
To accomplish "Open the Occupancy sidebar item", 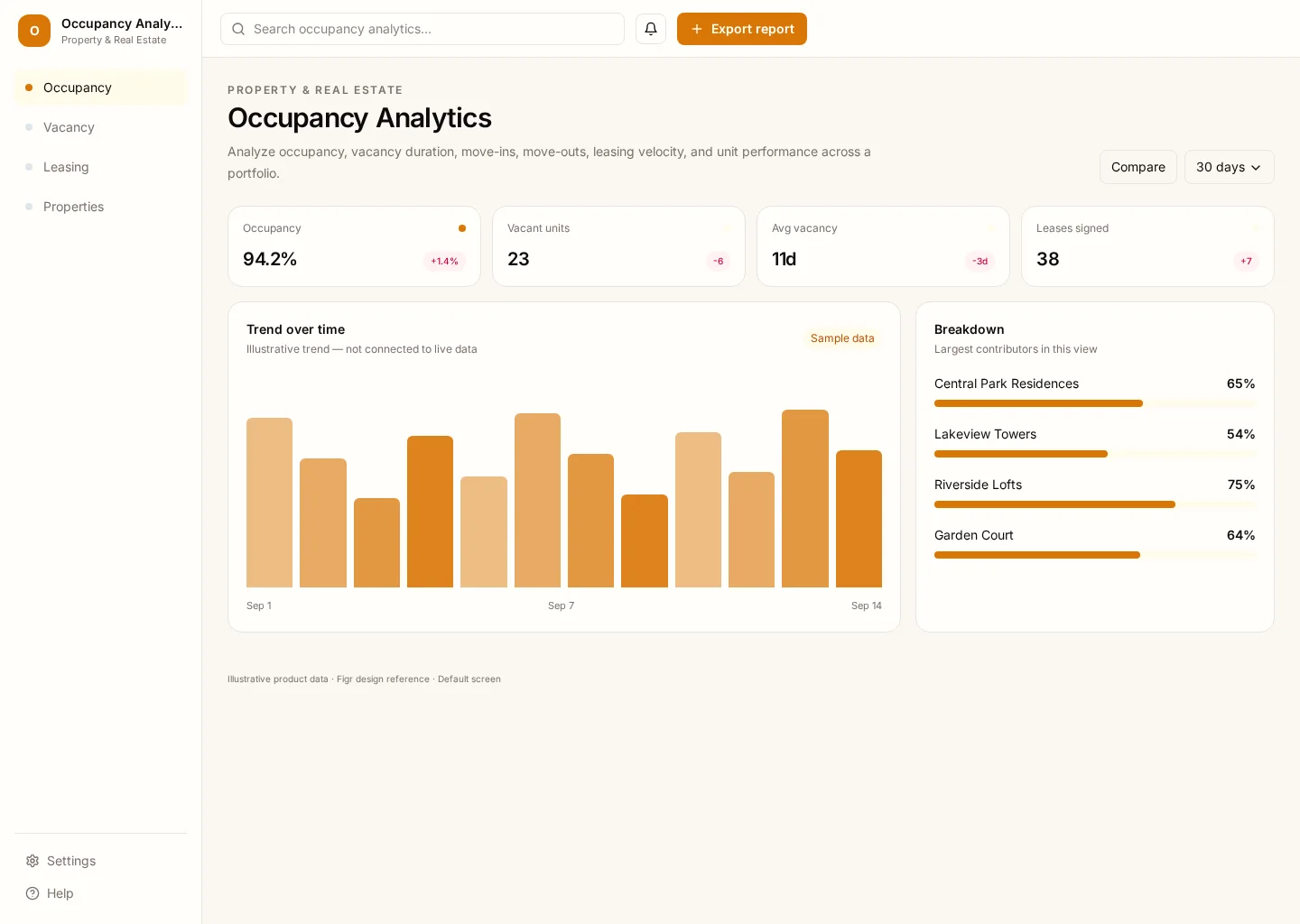I will pos(101,88).
